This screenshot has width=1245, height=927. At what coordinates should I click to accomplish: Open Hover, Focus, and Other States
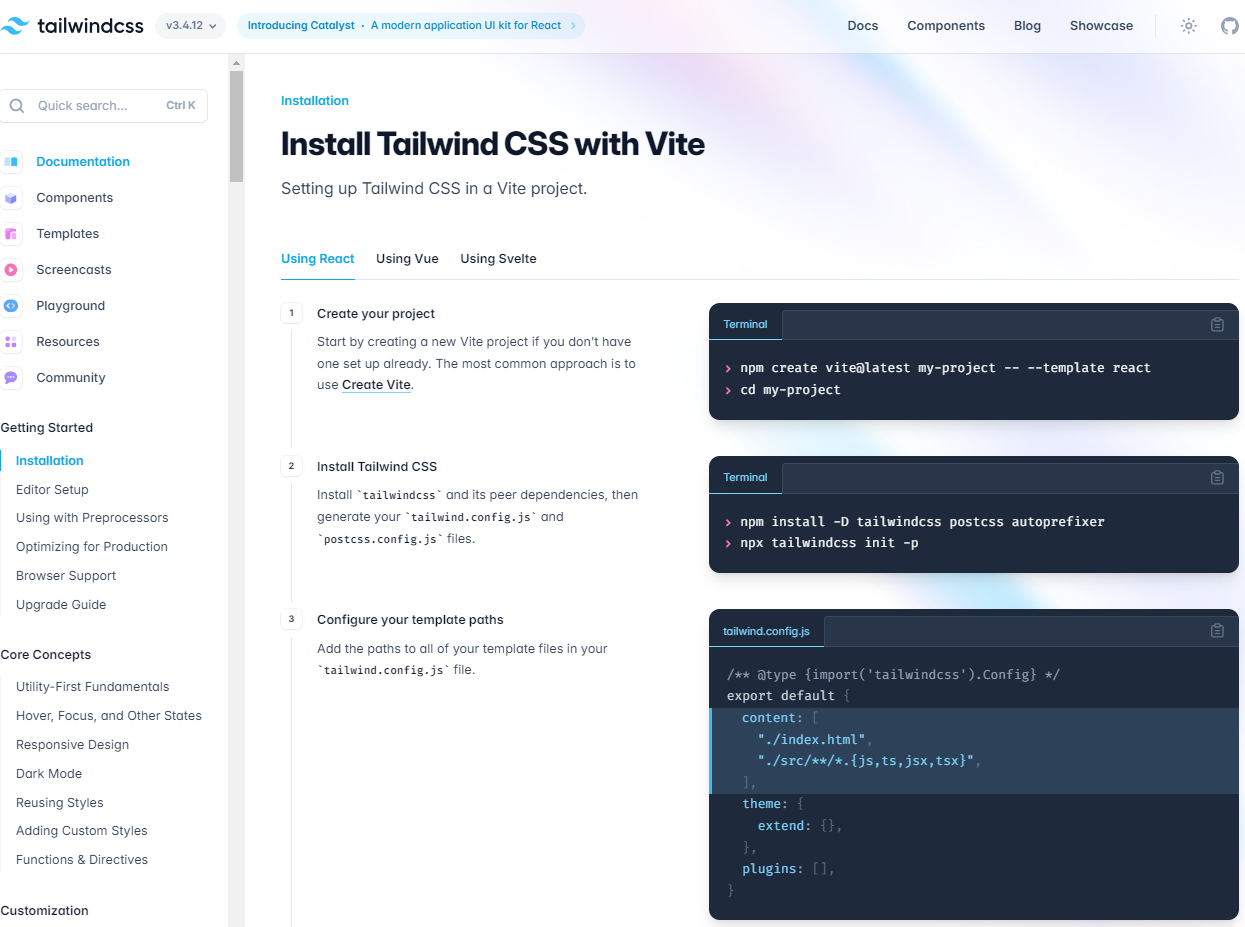(109, 716)
